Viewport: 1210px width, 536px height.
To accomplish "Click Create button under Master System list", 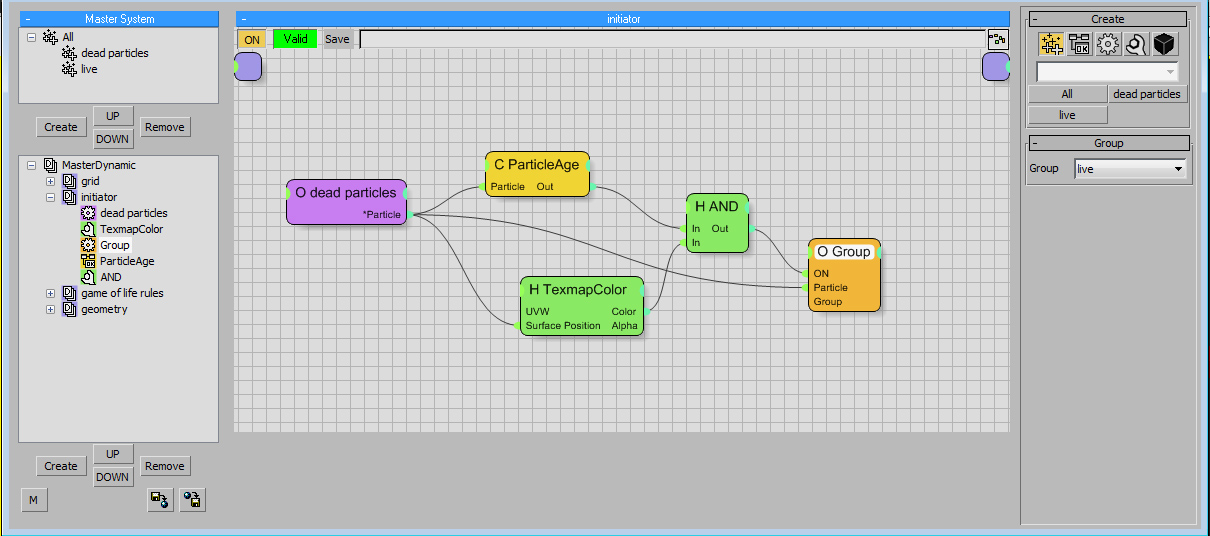I will [60, 127].
